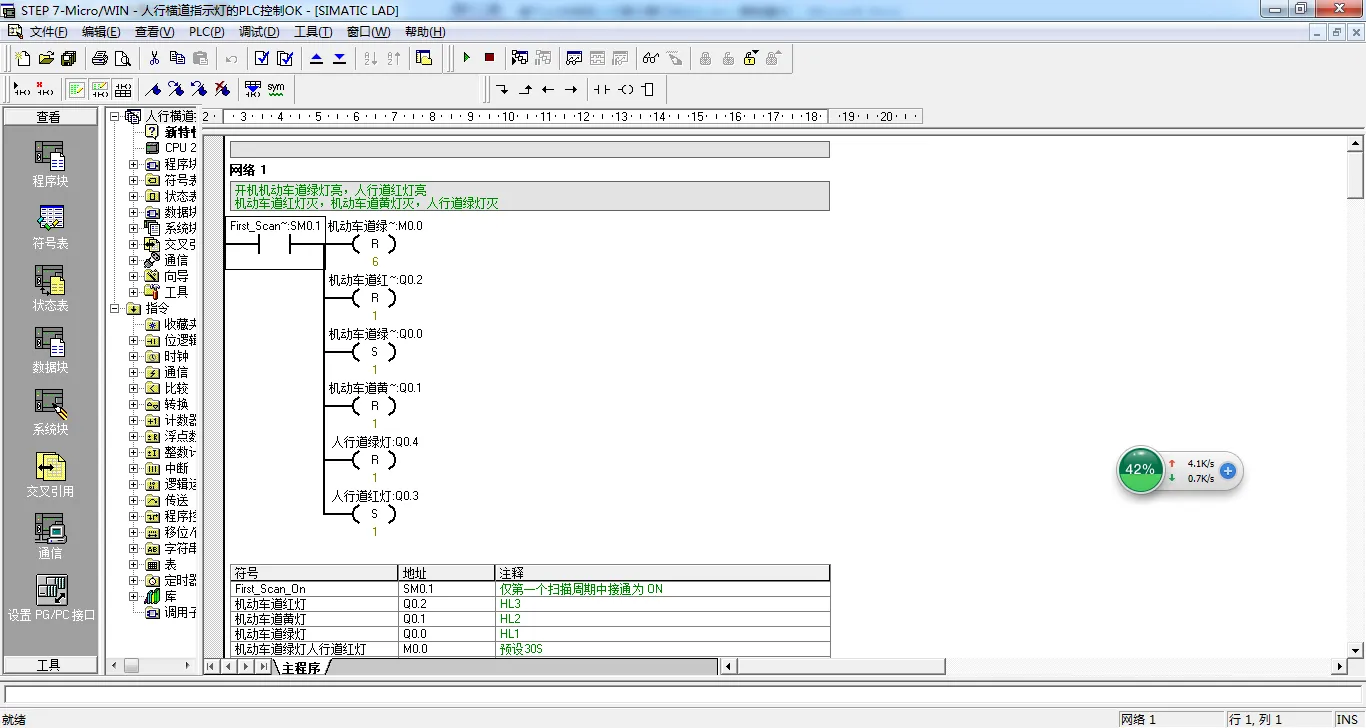Create a new project with the New icon

click(23, 58)
